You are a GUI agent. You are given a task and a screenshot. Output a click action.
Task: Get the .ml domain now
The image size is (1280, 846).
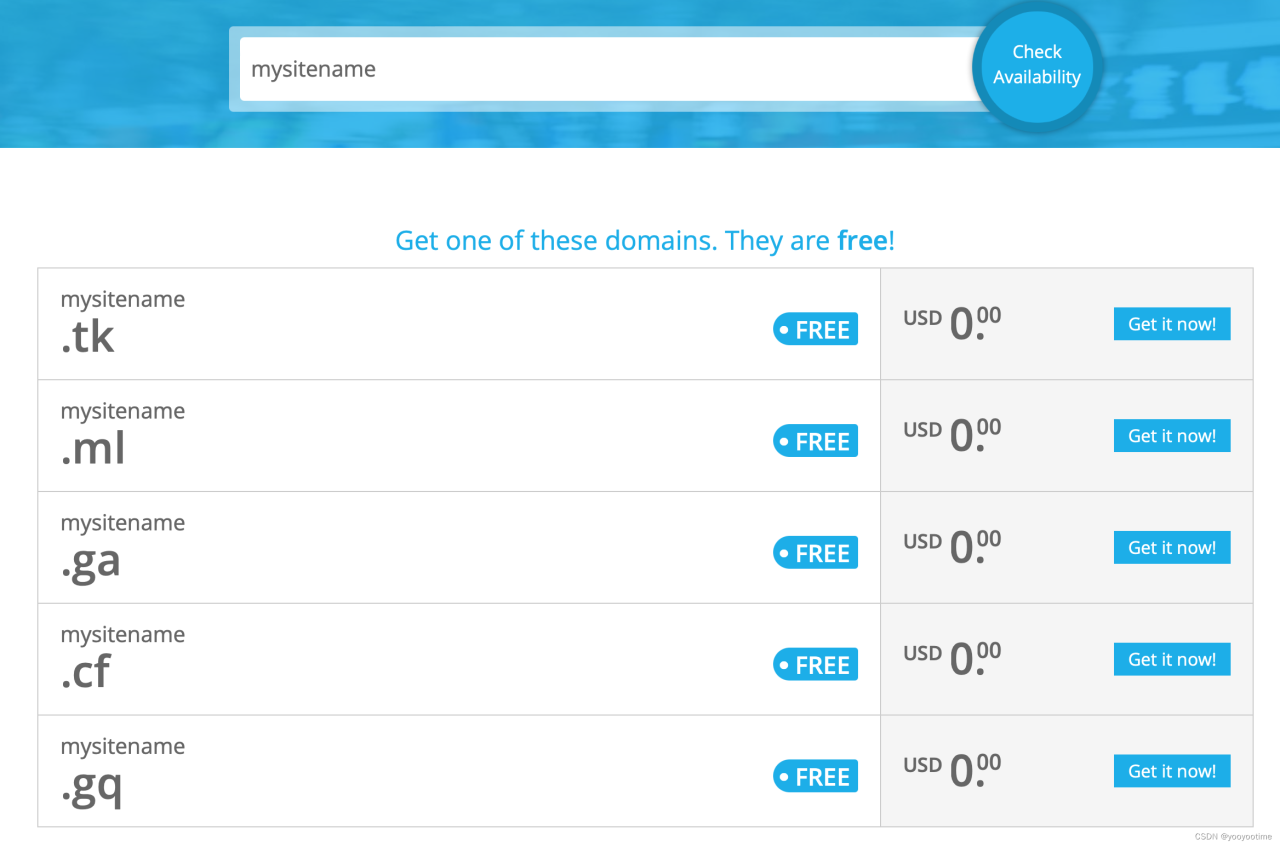coord(1171,436)
